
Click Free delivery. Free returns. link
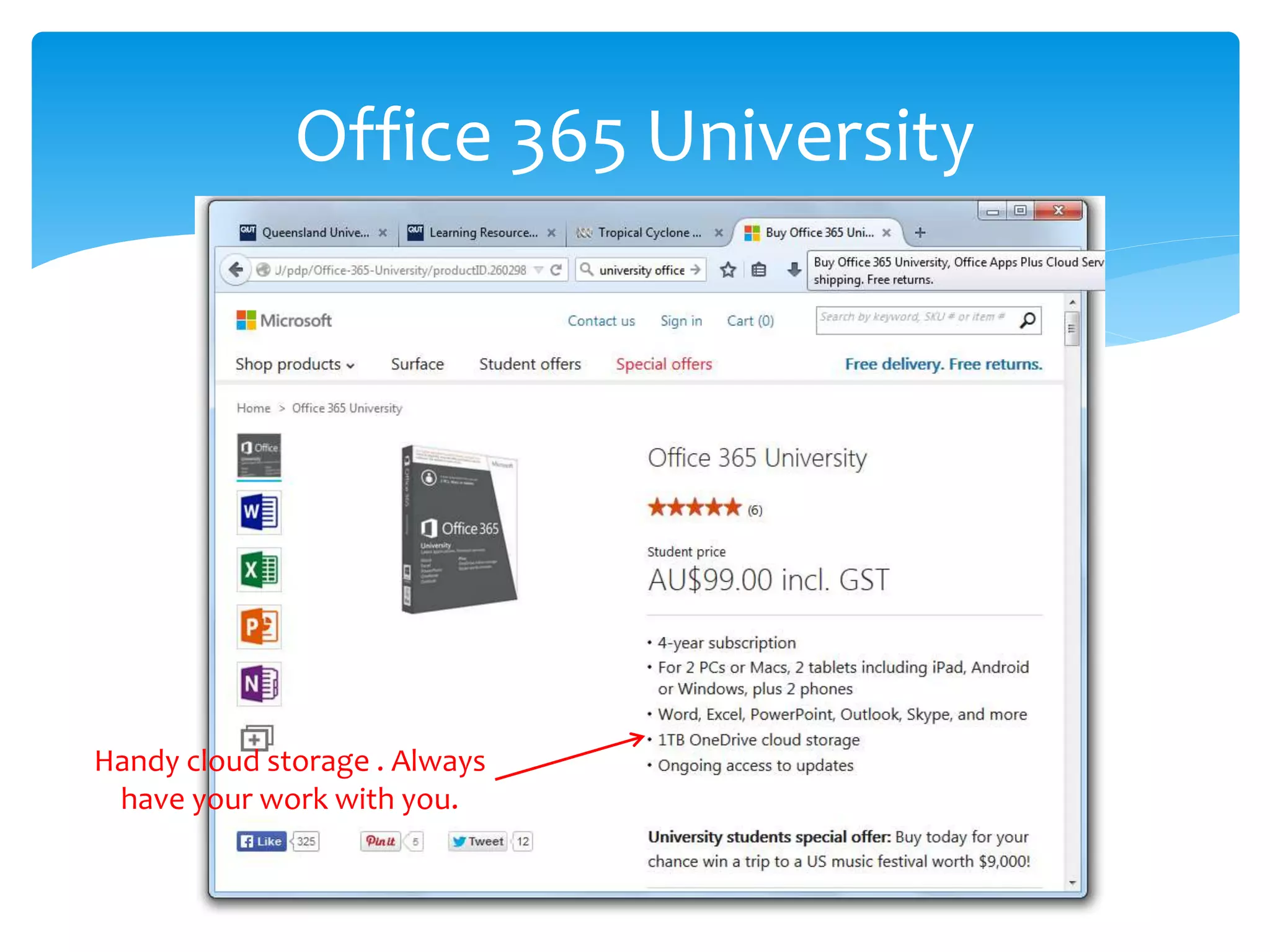point(943,364)
